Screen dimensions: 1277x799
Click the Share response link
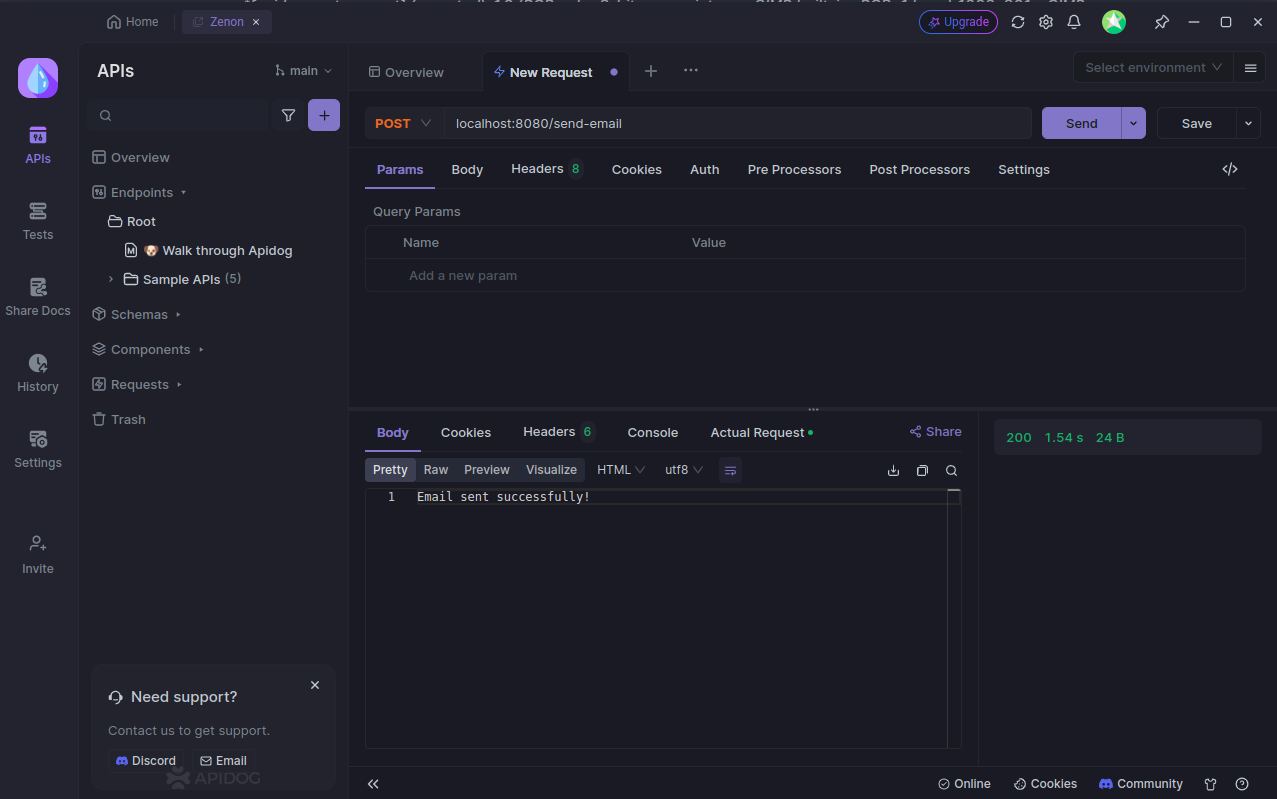coord(935,432)
